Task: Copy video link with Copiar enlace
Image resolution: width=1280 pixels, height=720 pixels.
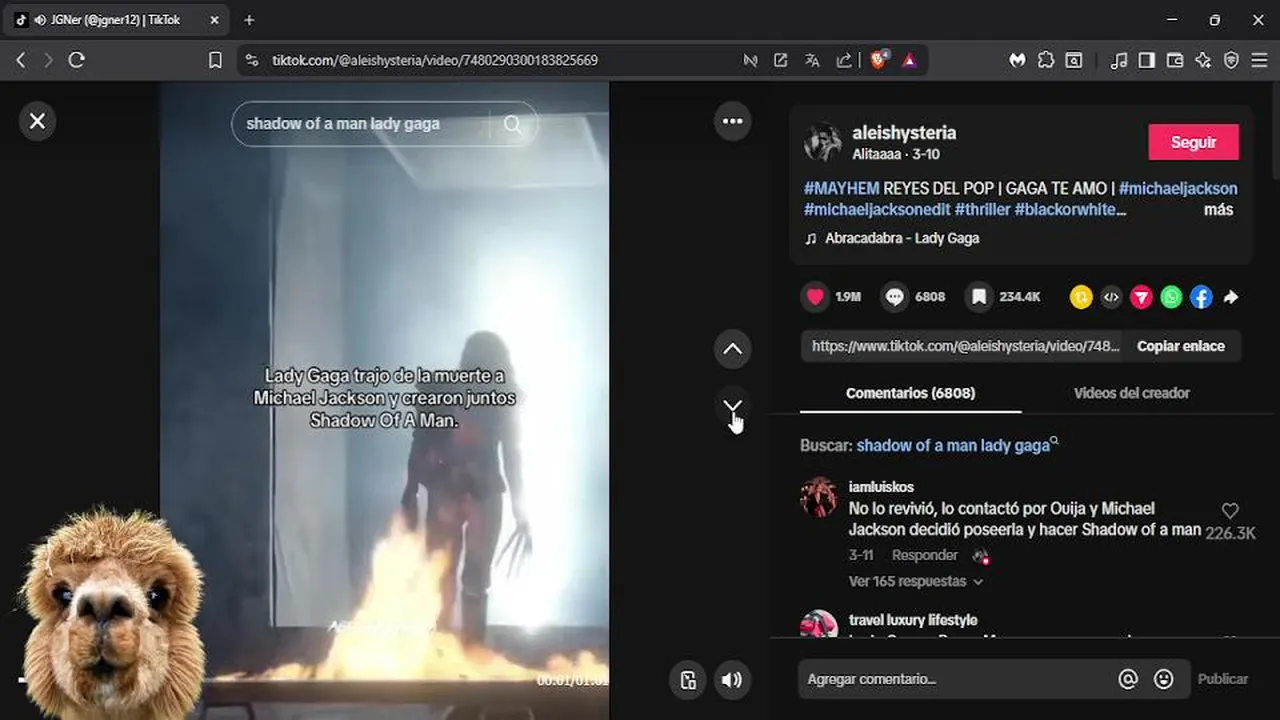Action: click(x=1180, y=346)
